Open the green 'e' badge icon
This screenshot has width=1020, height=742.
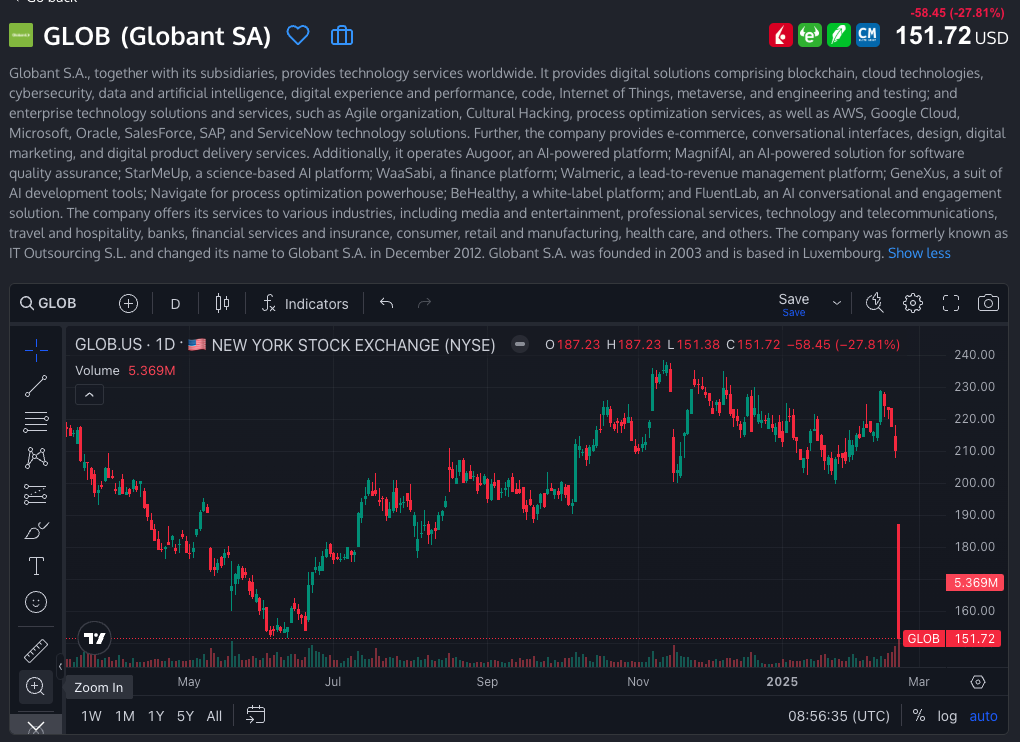click(x=810, y=35)
